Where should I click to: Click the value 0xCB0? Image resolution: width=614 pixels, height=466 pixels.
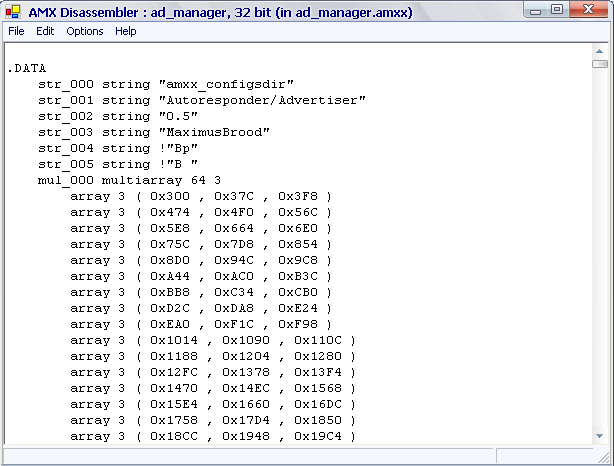(298, 293)
